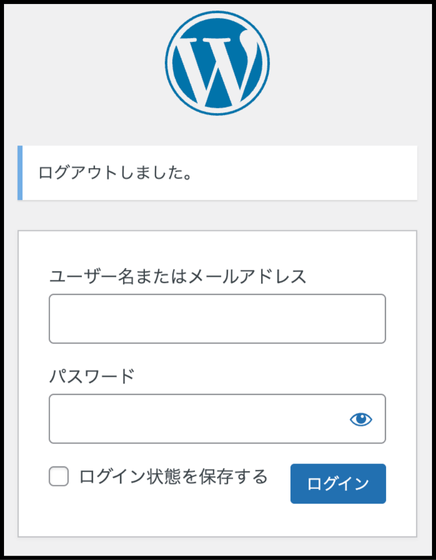Focus the ユーザー名またはメールアドレス input field
This screenshot has width=436, height=560.
217,319
